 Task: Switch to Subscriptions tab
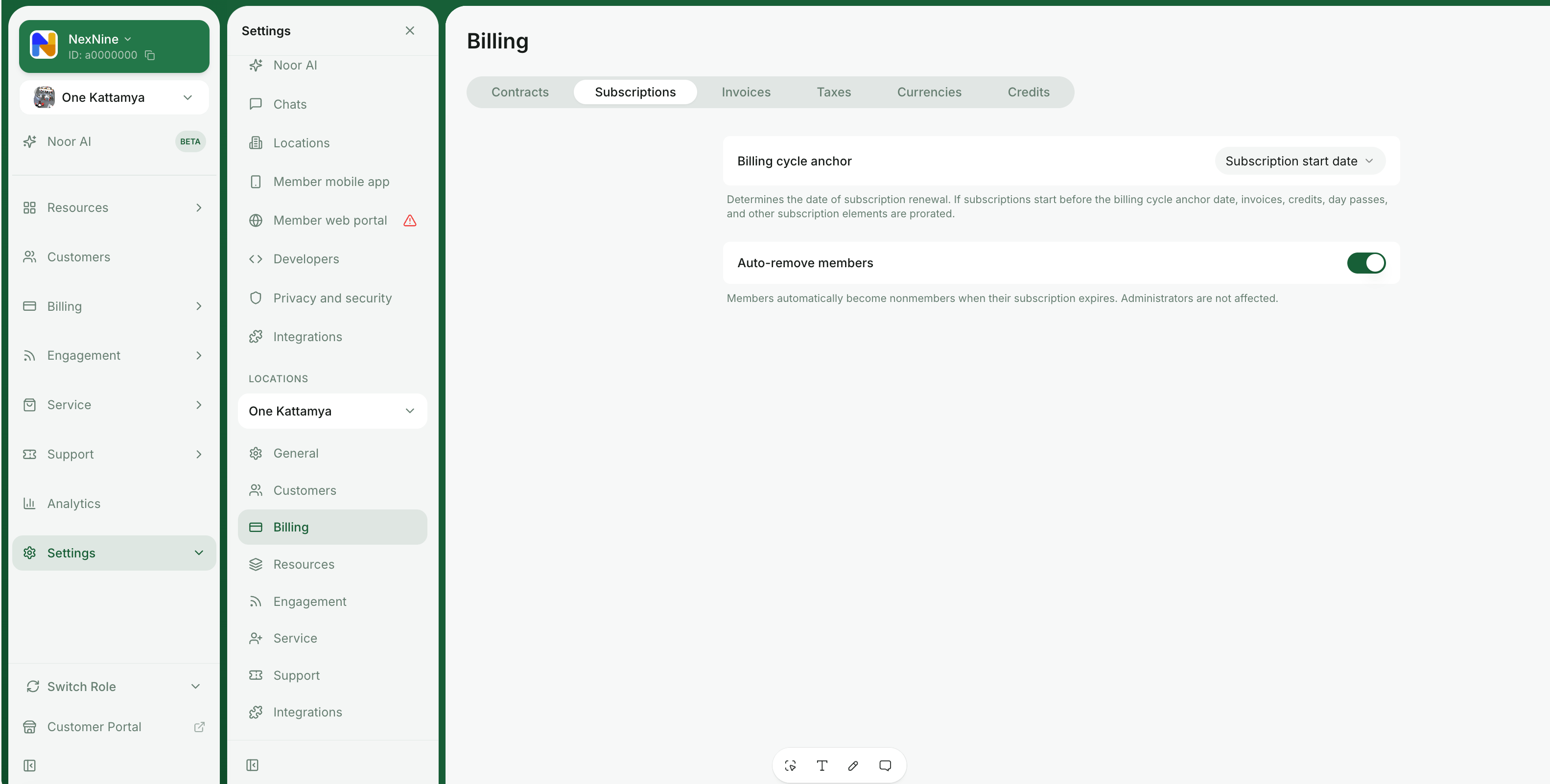(635, 92)
